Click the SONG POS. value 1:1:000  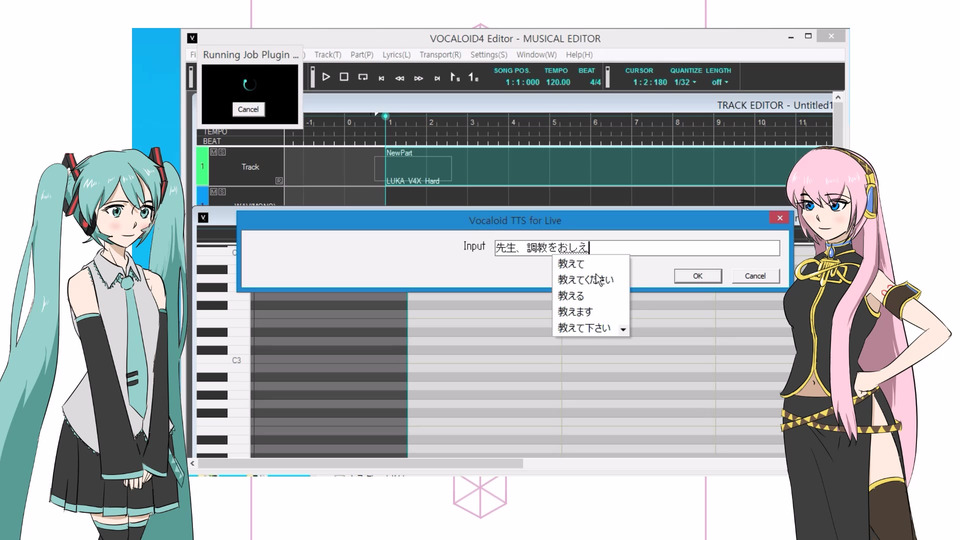522,82
